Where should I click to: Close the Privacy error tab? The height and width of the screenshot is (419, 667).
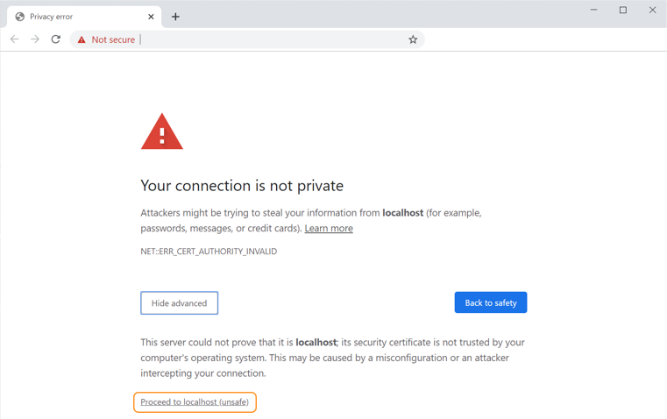151,17
